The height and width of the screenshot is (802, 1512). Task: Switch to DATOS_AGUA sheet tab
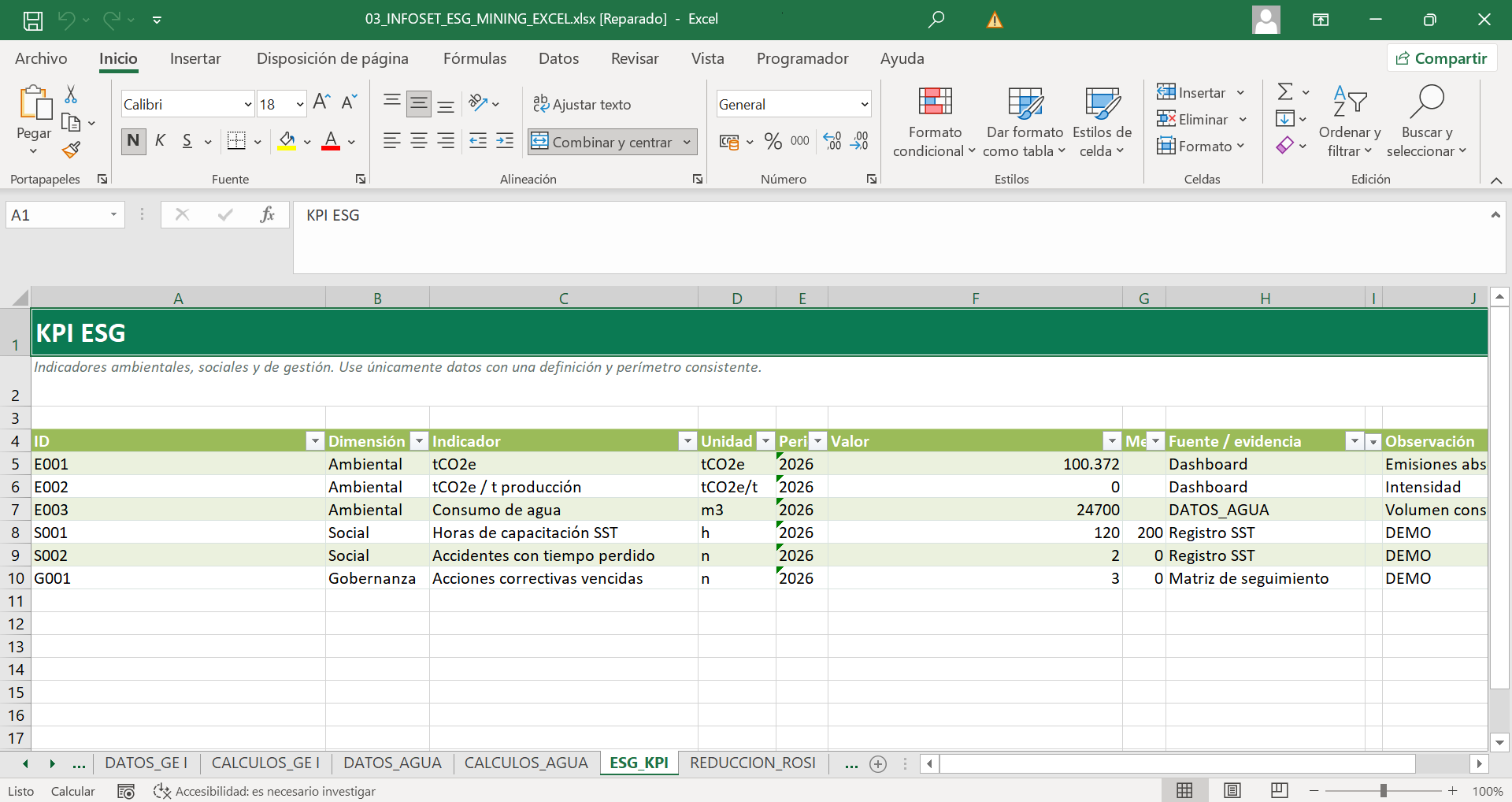392,763
